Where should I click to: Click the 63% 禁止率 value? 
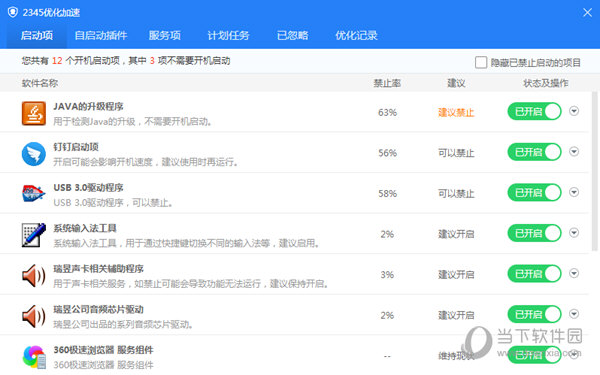[387, 112]
